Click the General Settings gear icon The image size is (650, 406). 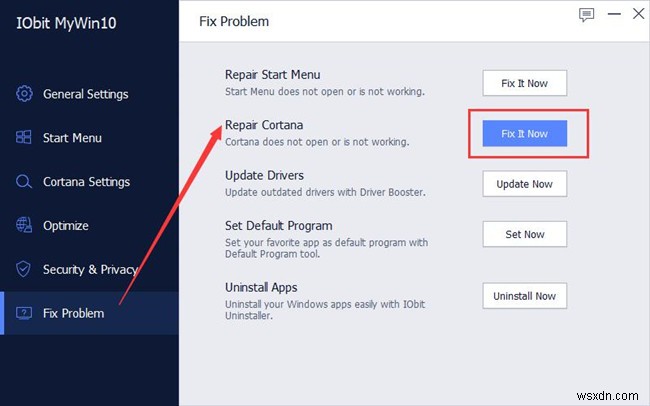point(24,94)
